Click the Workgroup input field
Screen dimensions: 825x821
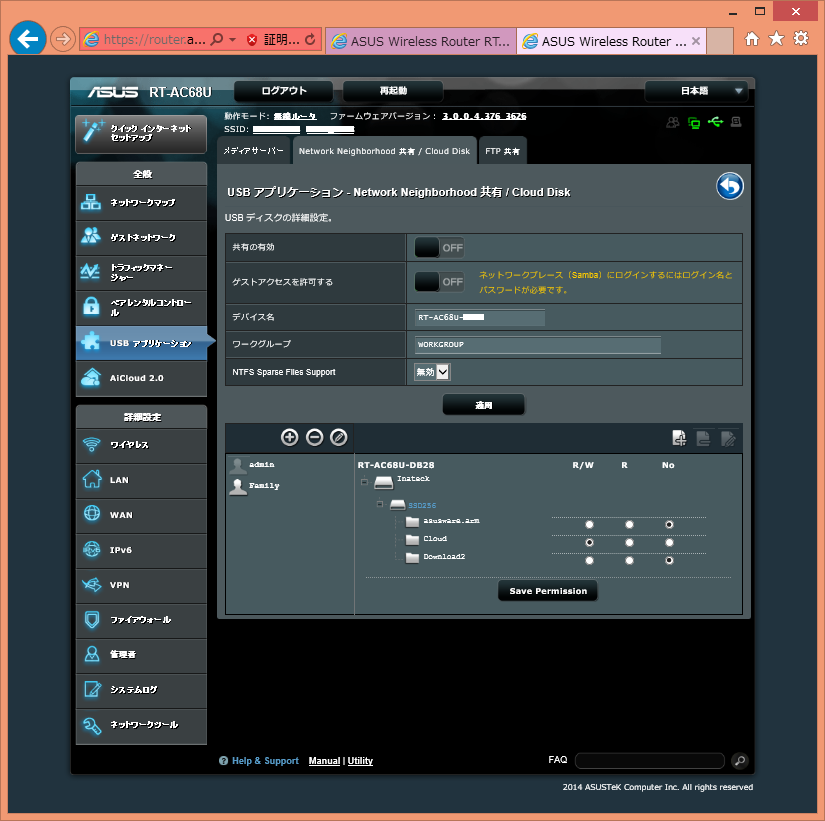tap(538, 345)
